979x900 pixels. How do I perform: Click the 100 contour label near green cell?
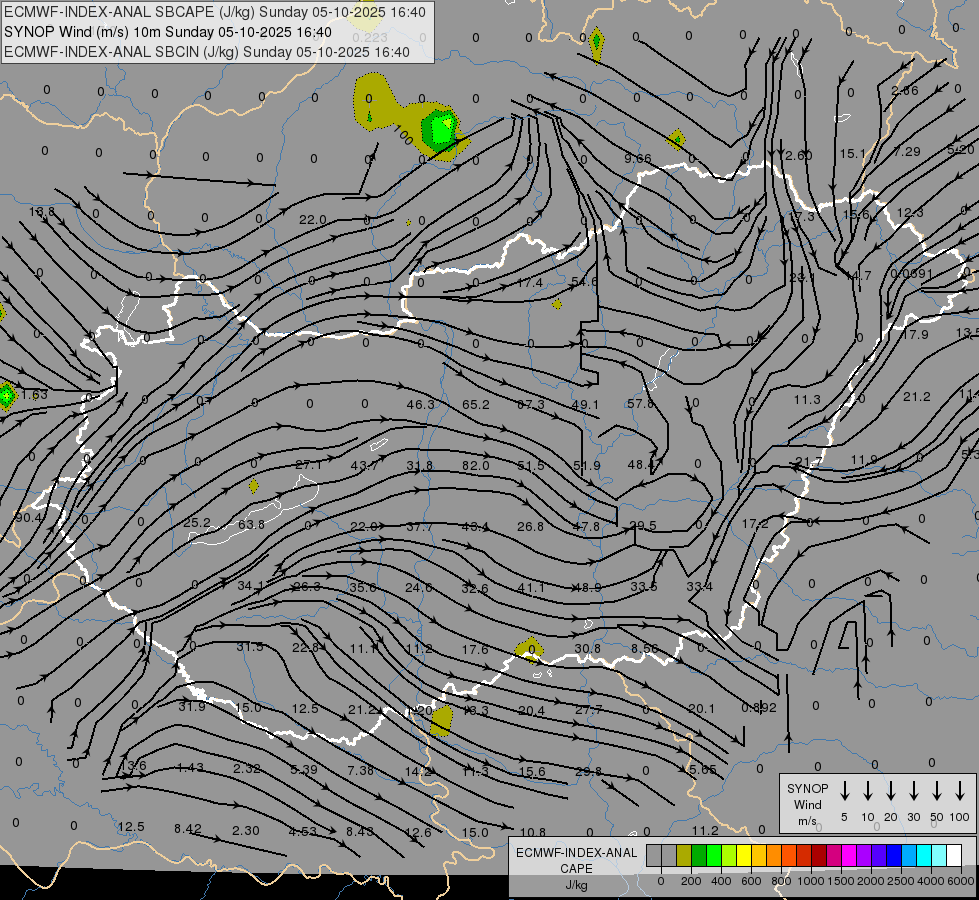pyautogui.click(x=403, y=135)
